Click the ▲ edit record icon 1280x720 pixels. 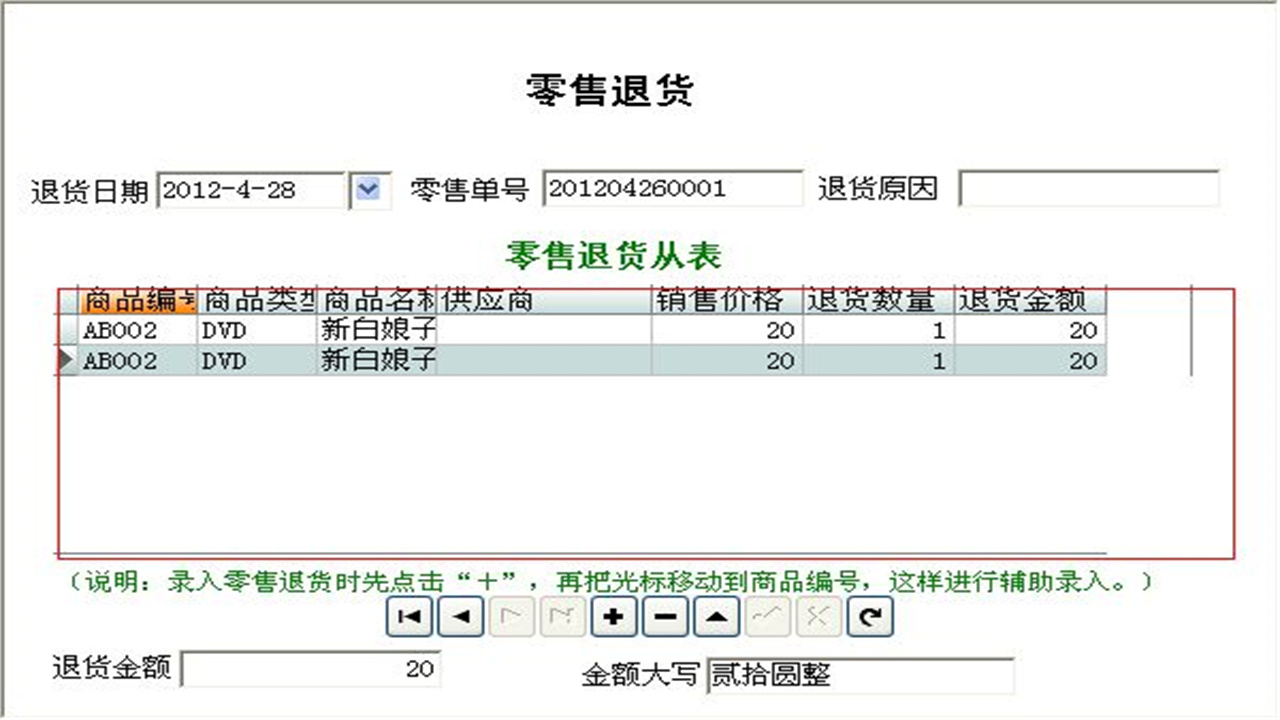coord(715,617)
